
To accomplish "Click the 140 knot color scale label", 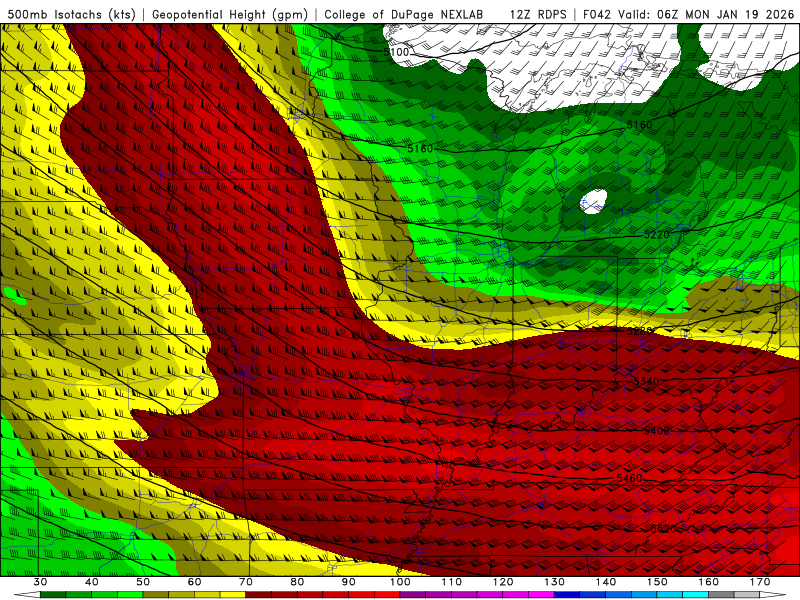I will 606,582.
